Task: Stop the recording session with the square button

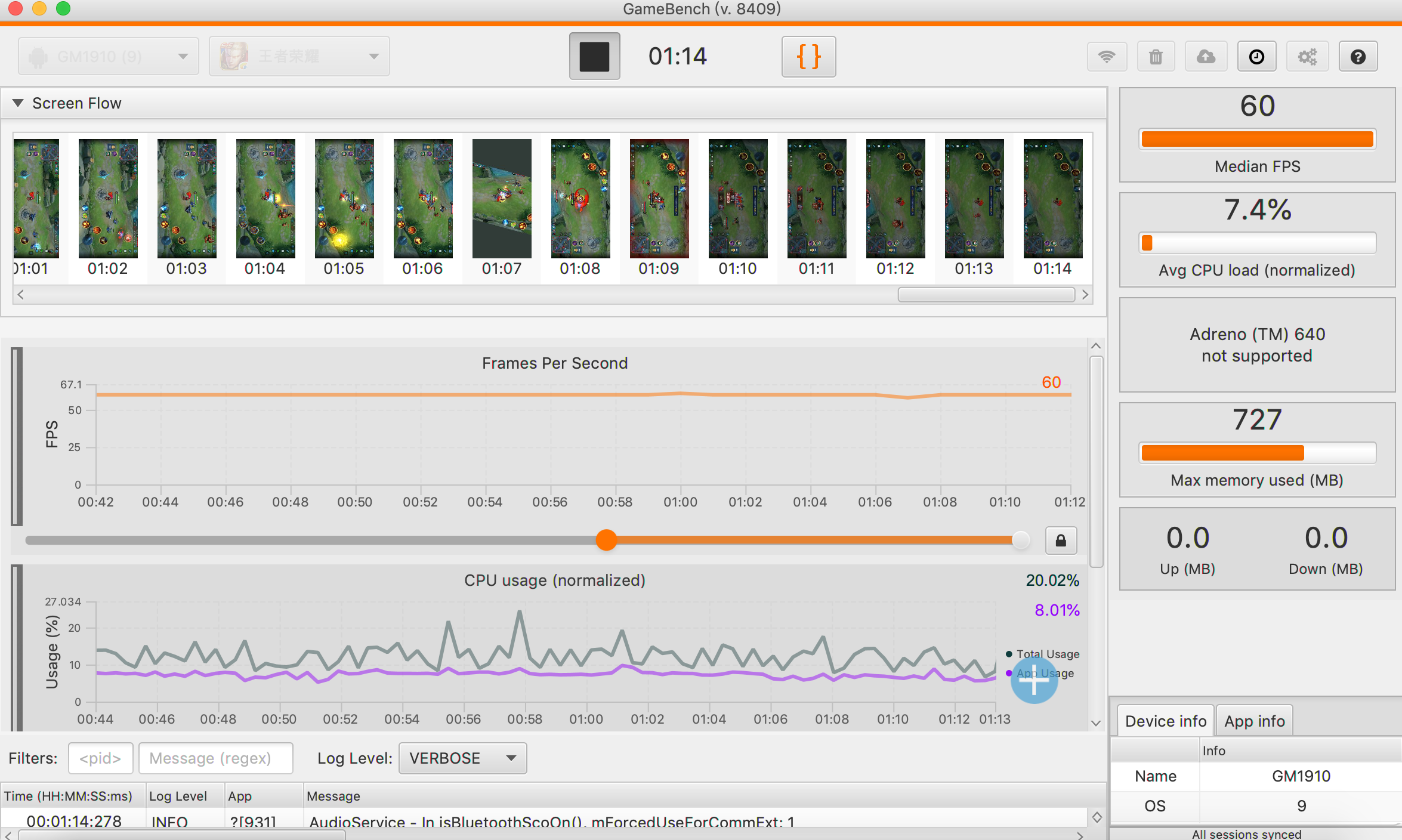Action: (594, 56)
